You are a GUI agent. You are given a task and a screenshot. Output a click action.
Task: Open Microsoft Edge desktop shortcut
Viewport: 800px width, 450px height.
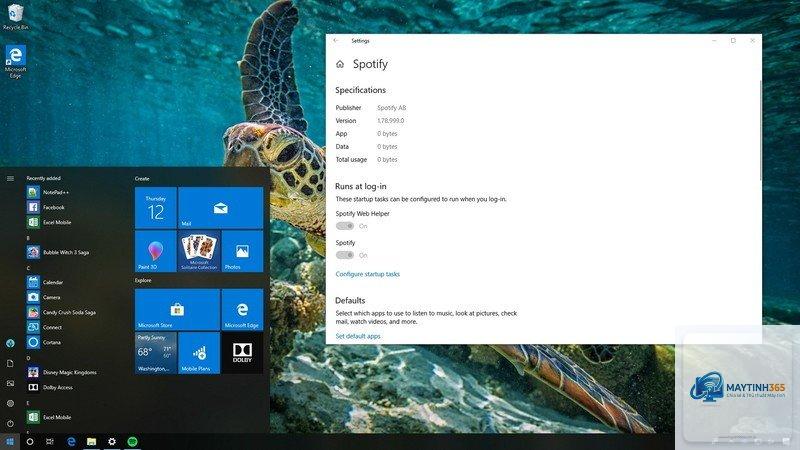point(15,62)
